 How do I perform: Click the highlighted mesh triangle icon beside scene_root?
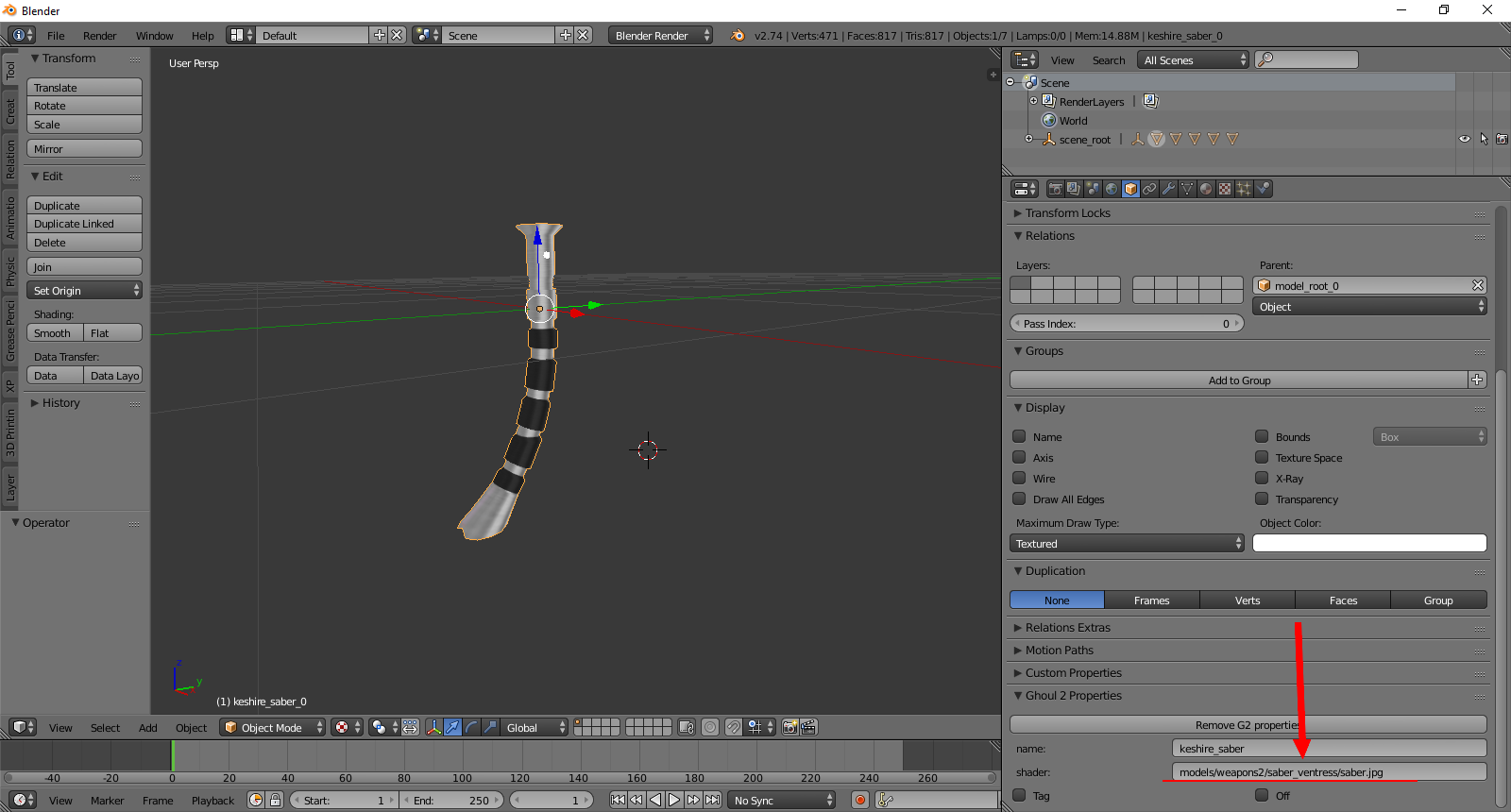pos(1157,139)
